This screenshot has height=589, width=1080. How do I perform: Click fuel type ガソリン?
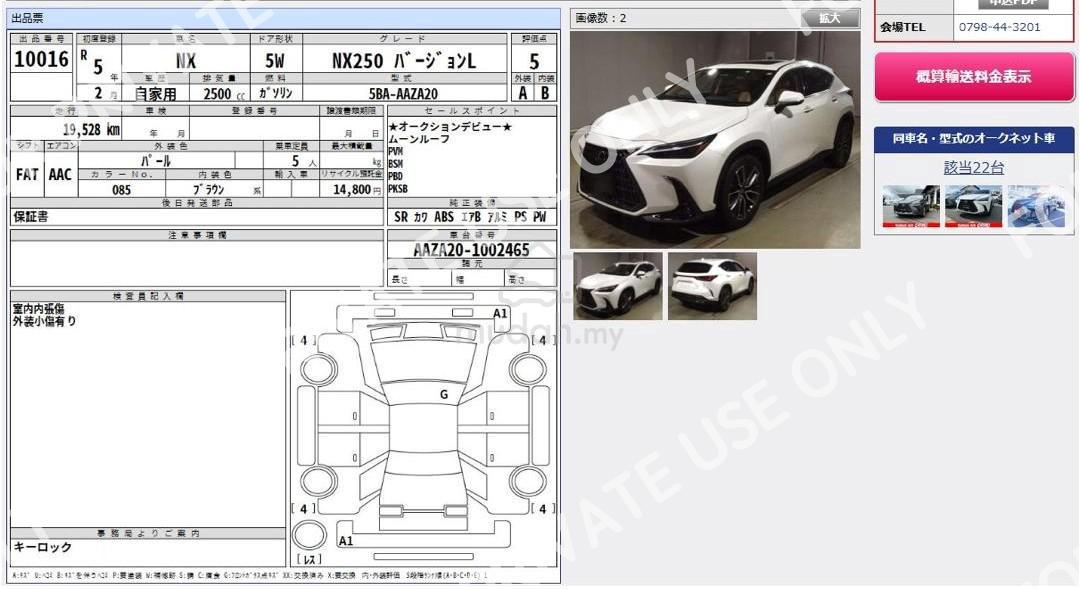tap(276, 93)
